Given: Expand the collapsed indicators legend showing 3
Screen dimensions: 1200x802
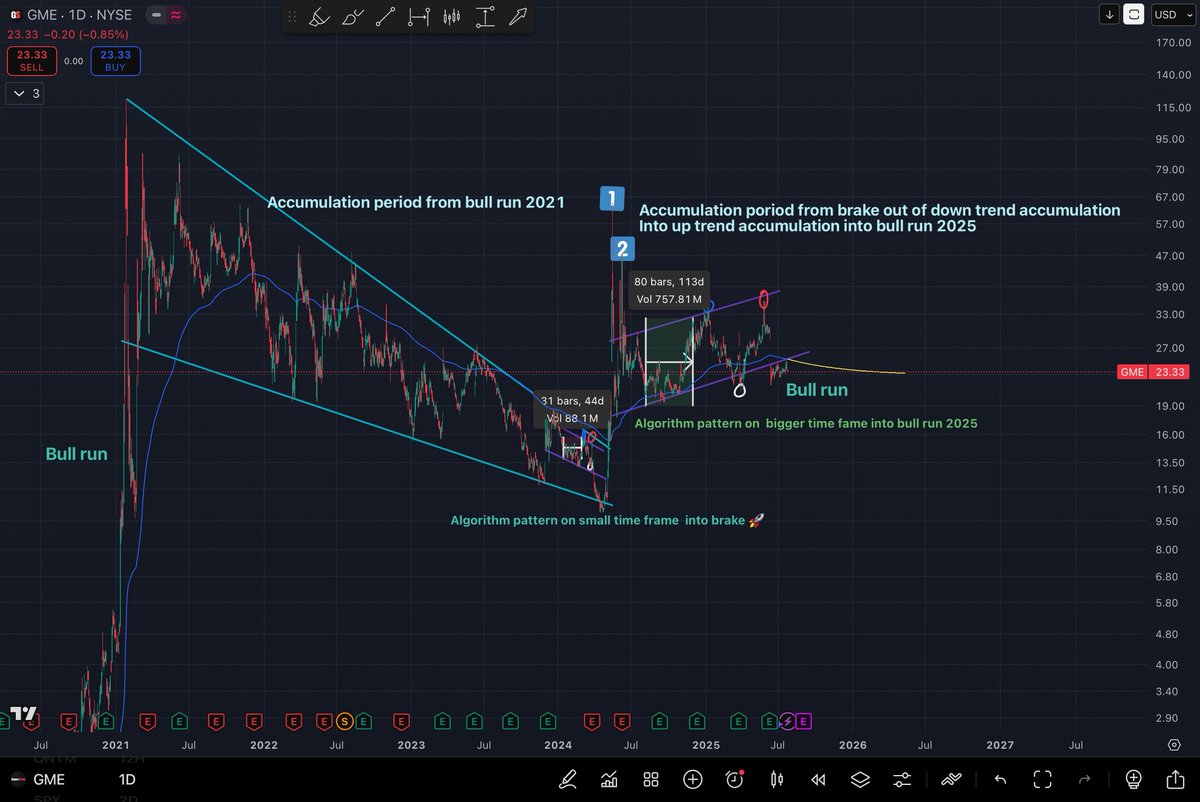Looking at the screenshot, I should point(25,94).
